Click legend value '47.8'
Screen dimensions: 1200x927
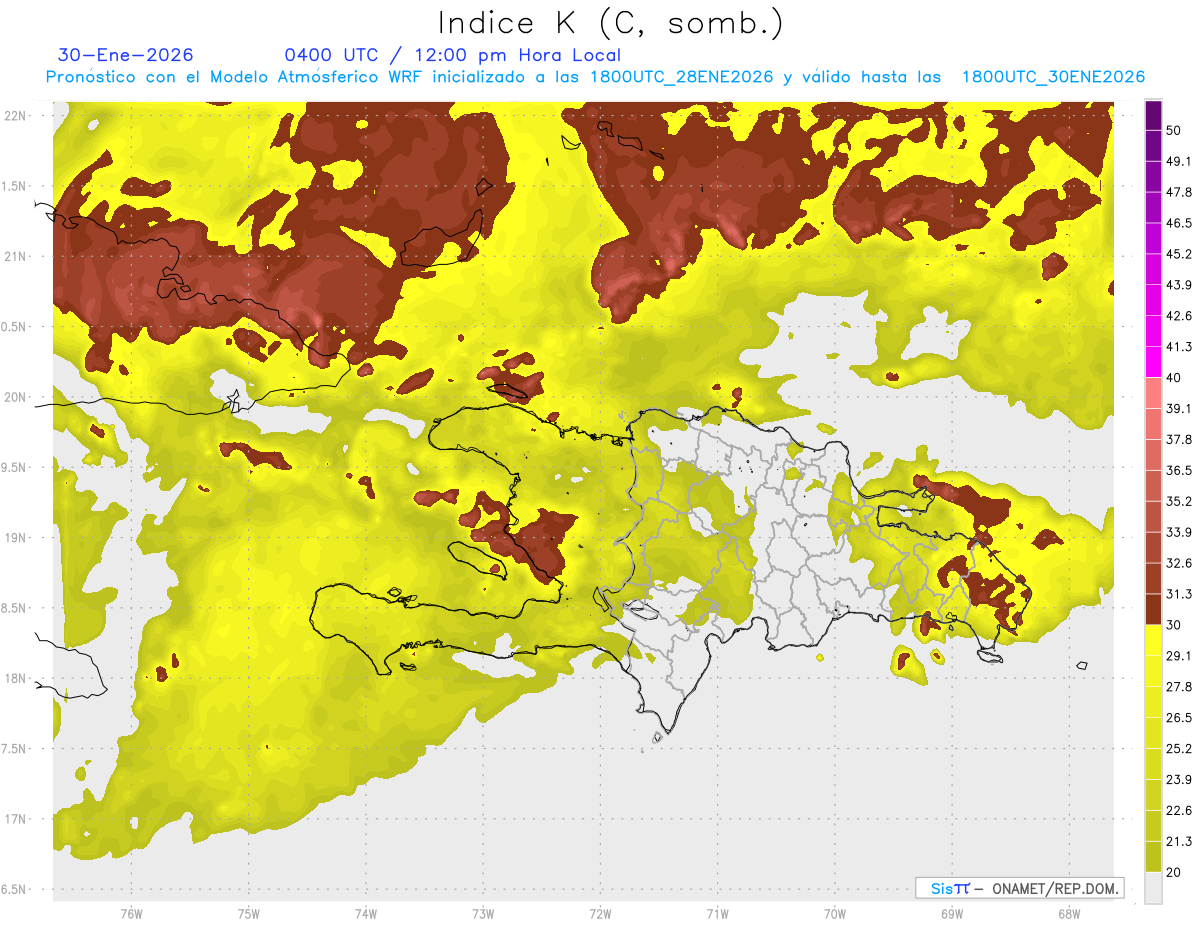pos(1179,192)
